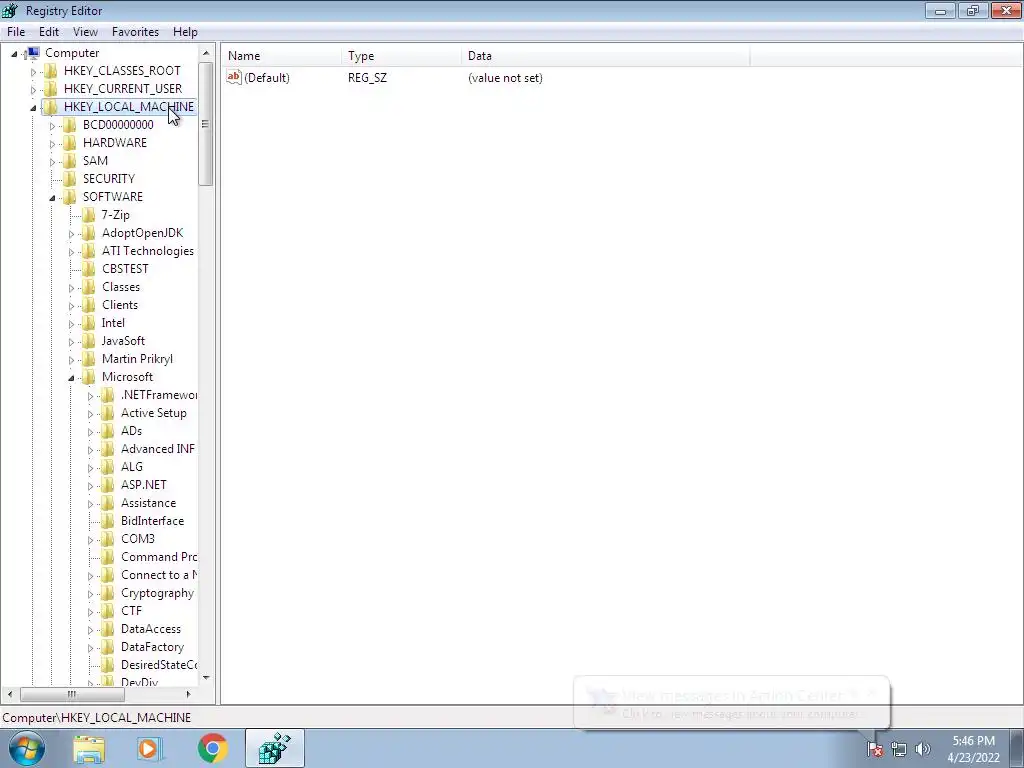Open Action Center flag tray icon
Image resolution: width=1024 pixels, height=768 pixels.
pos(875,749)
